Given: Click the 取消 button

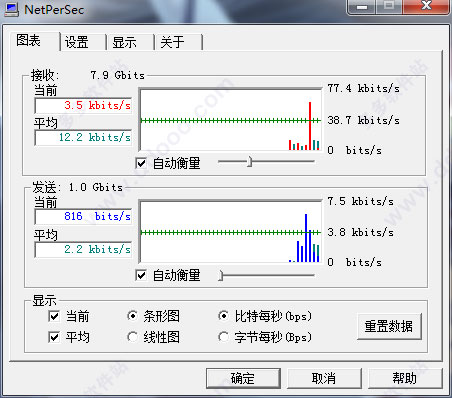Looking at the screenshot, I should (324, 378).
